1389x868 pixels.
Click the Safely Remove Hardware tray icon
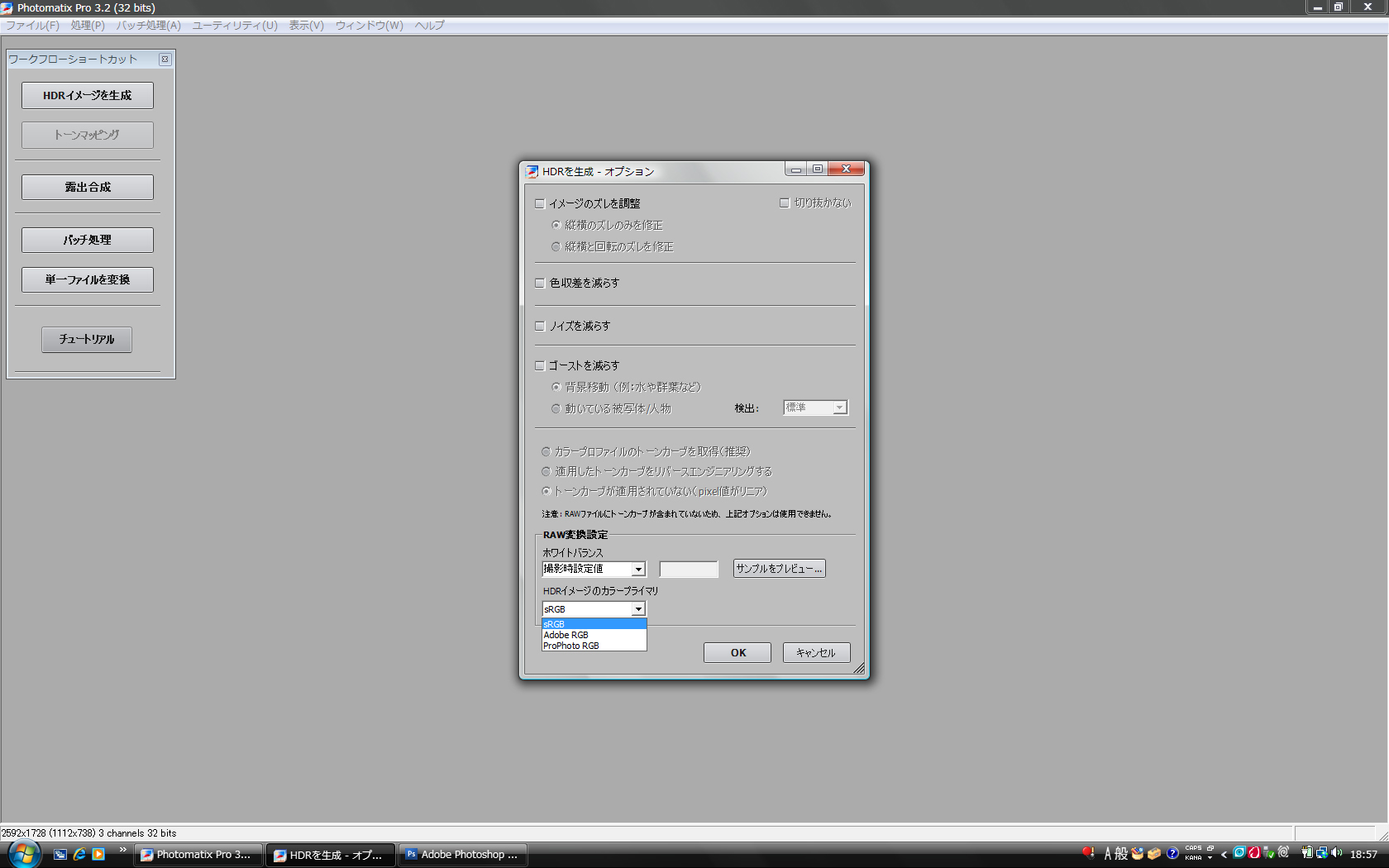(x=1268, y=853)
